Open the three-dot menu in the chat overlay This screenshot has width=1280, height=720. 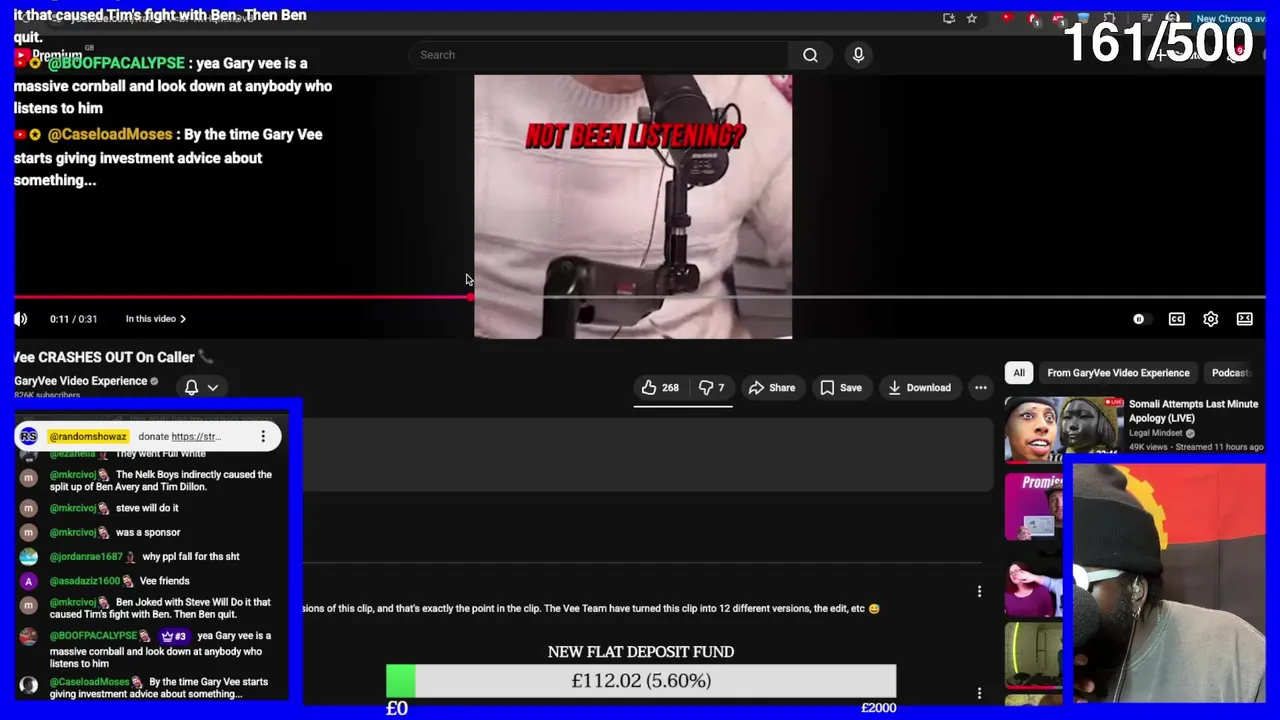[263, 436]
